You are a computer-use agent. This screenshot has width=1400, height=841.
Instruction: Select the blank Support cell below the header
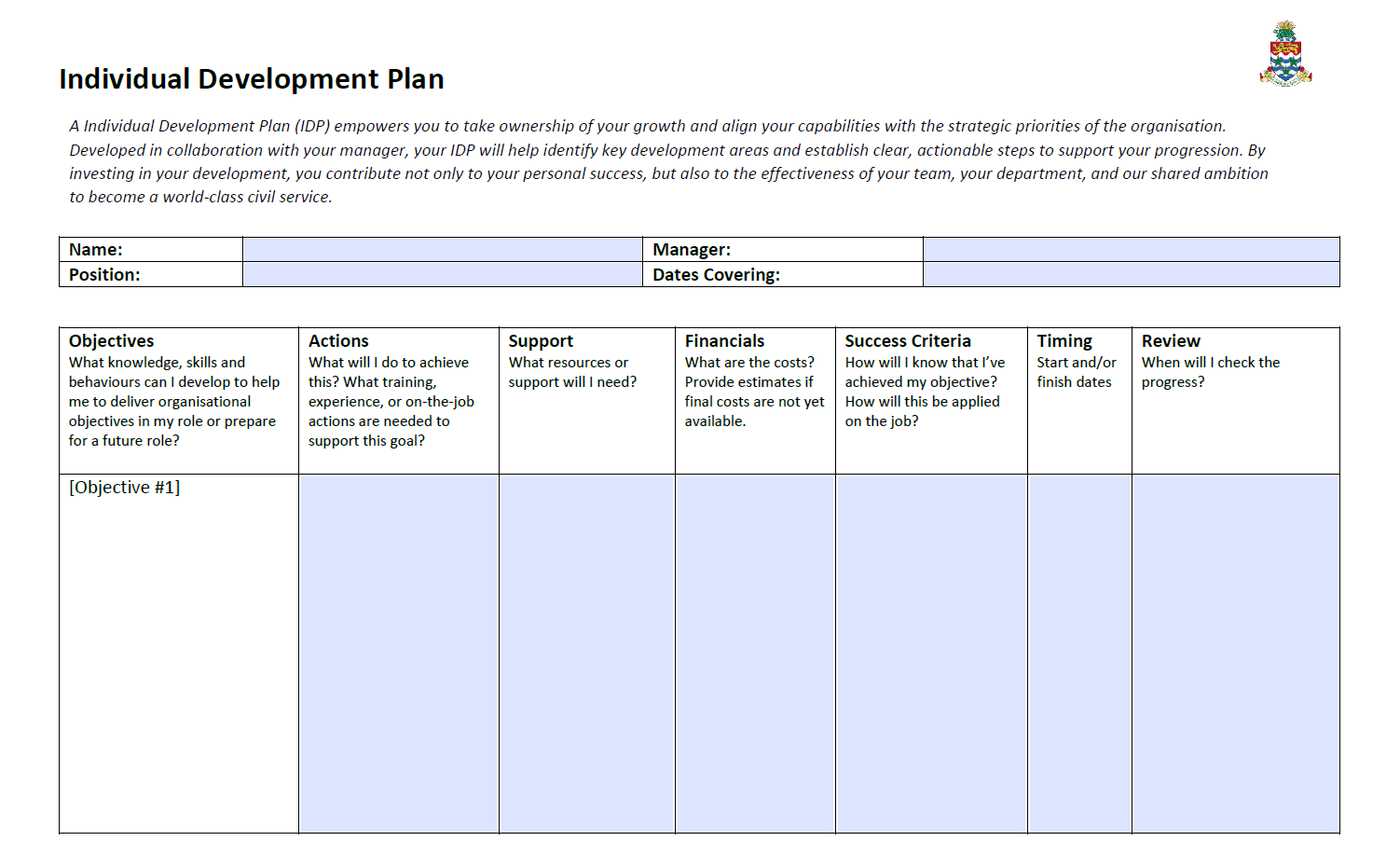click(x=587, y=653)
